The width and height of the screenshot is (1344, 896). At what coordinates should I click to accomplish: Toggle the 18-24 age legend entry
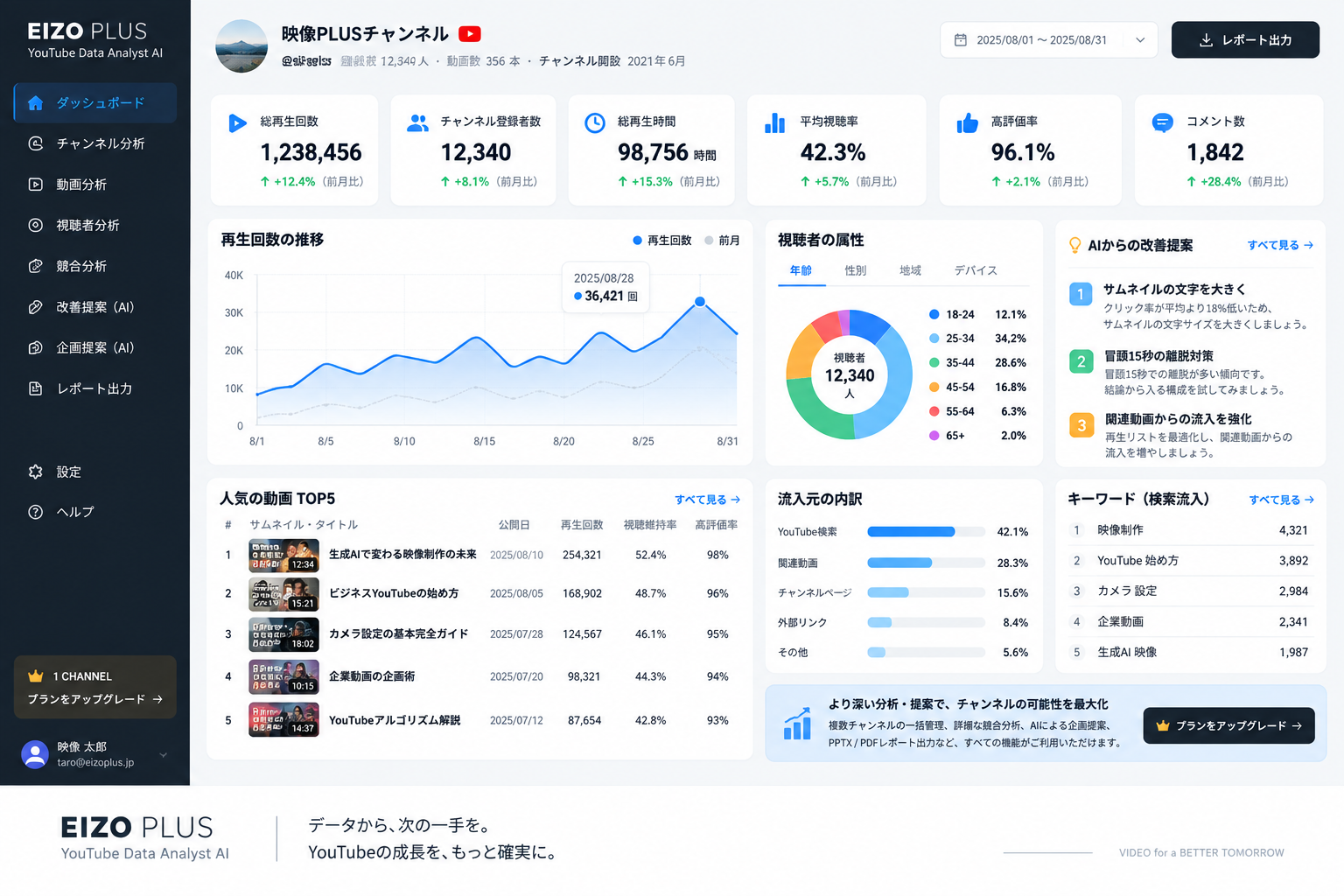977,315
